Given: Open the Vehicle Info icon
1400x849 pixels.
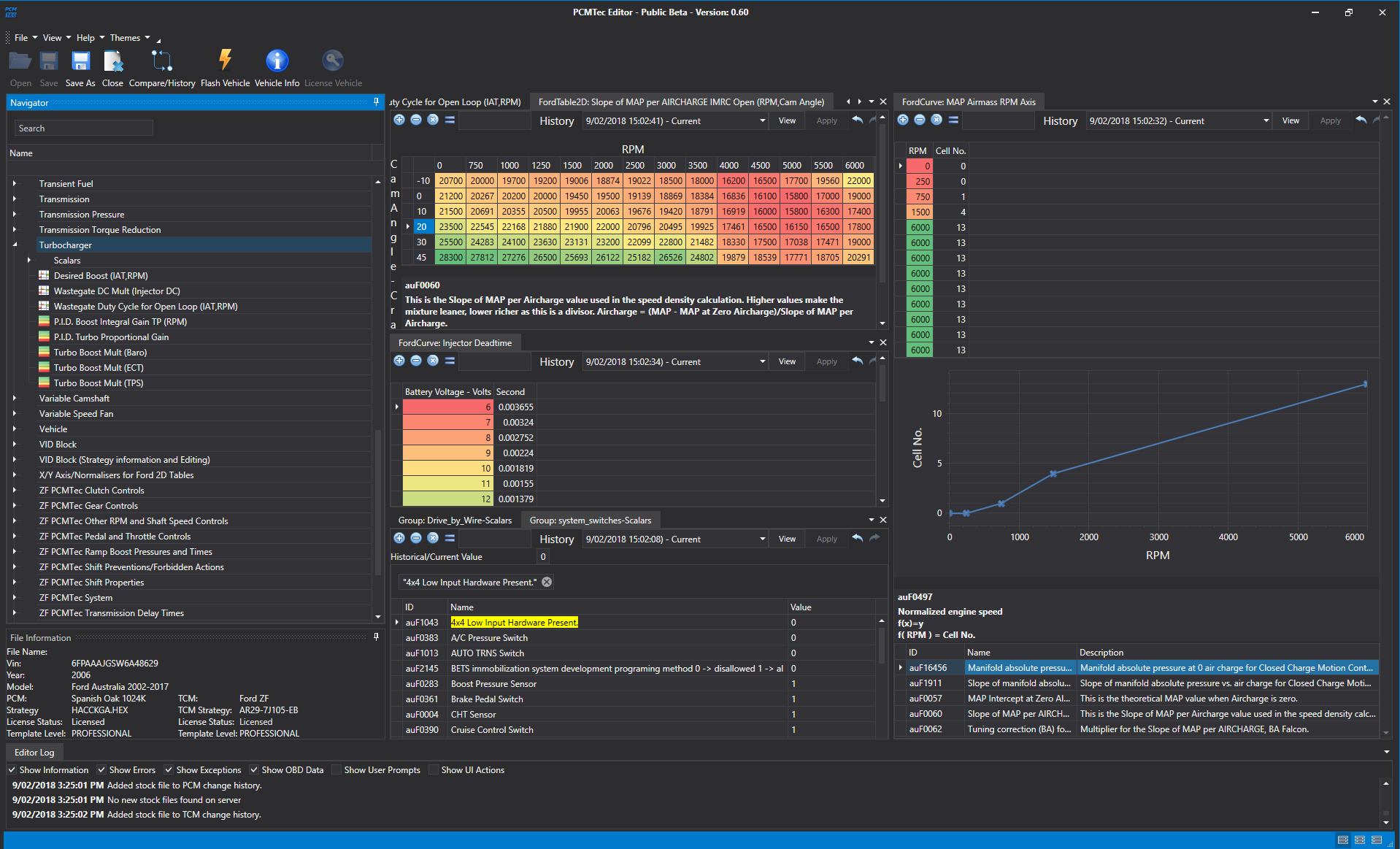Looking at the screenshot, I should pyautogui.click(x=277, y=61).
